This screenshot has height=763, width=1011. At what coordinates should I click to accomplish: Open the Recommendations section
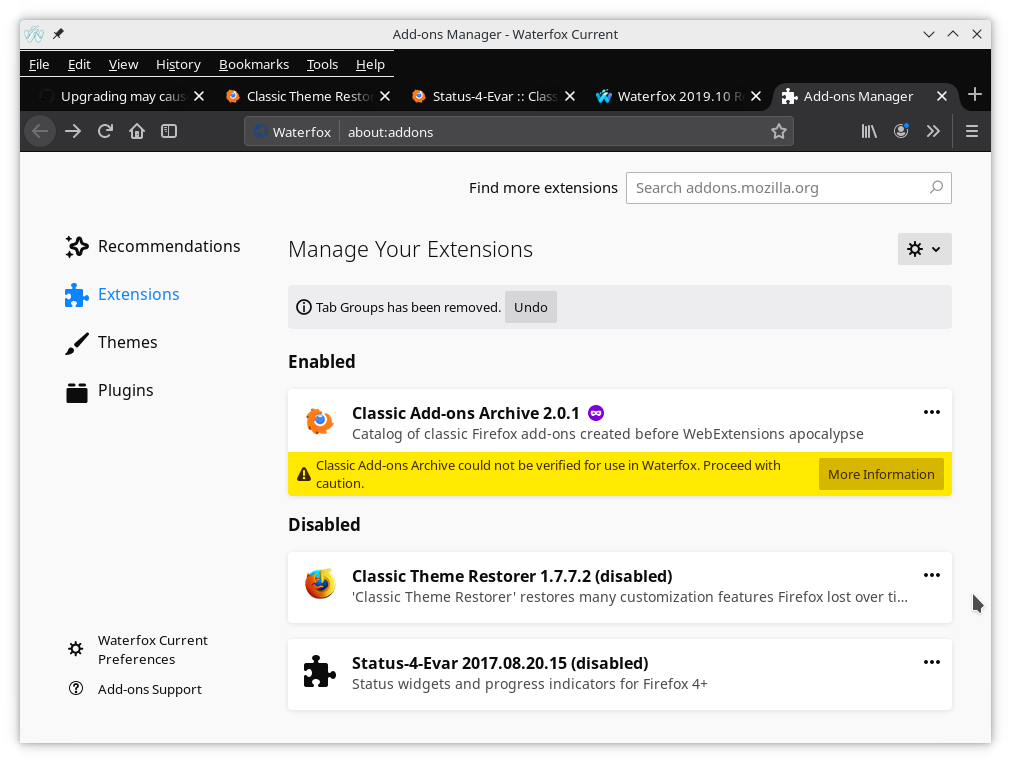(153, 246)
